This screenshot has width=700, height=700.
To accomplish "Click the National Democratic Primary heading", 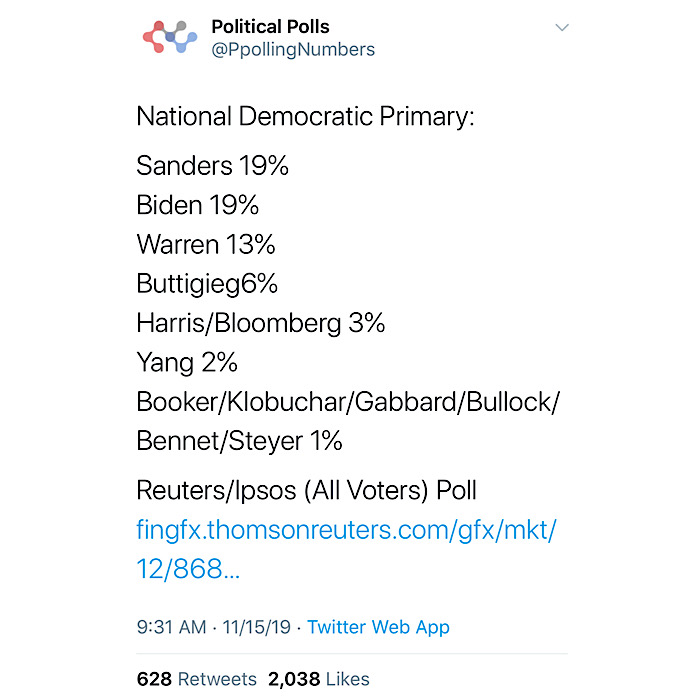I will [305, 117].
